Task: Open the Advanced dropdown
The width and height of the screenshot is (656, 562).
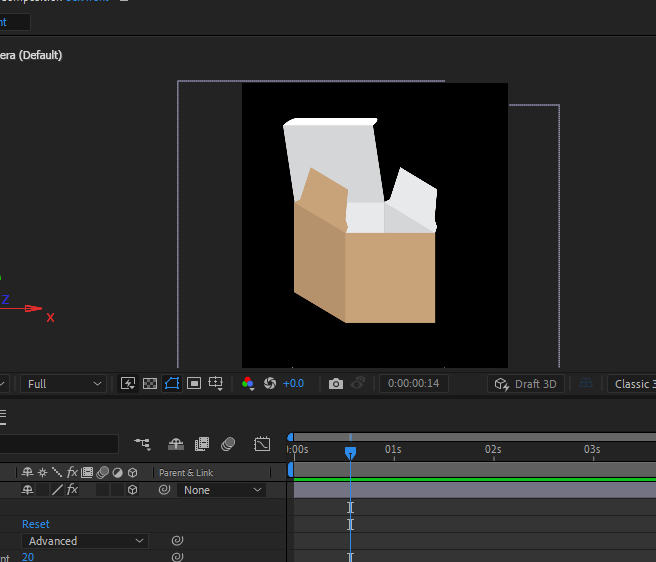Action: click(x=85, y=541)
